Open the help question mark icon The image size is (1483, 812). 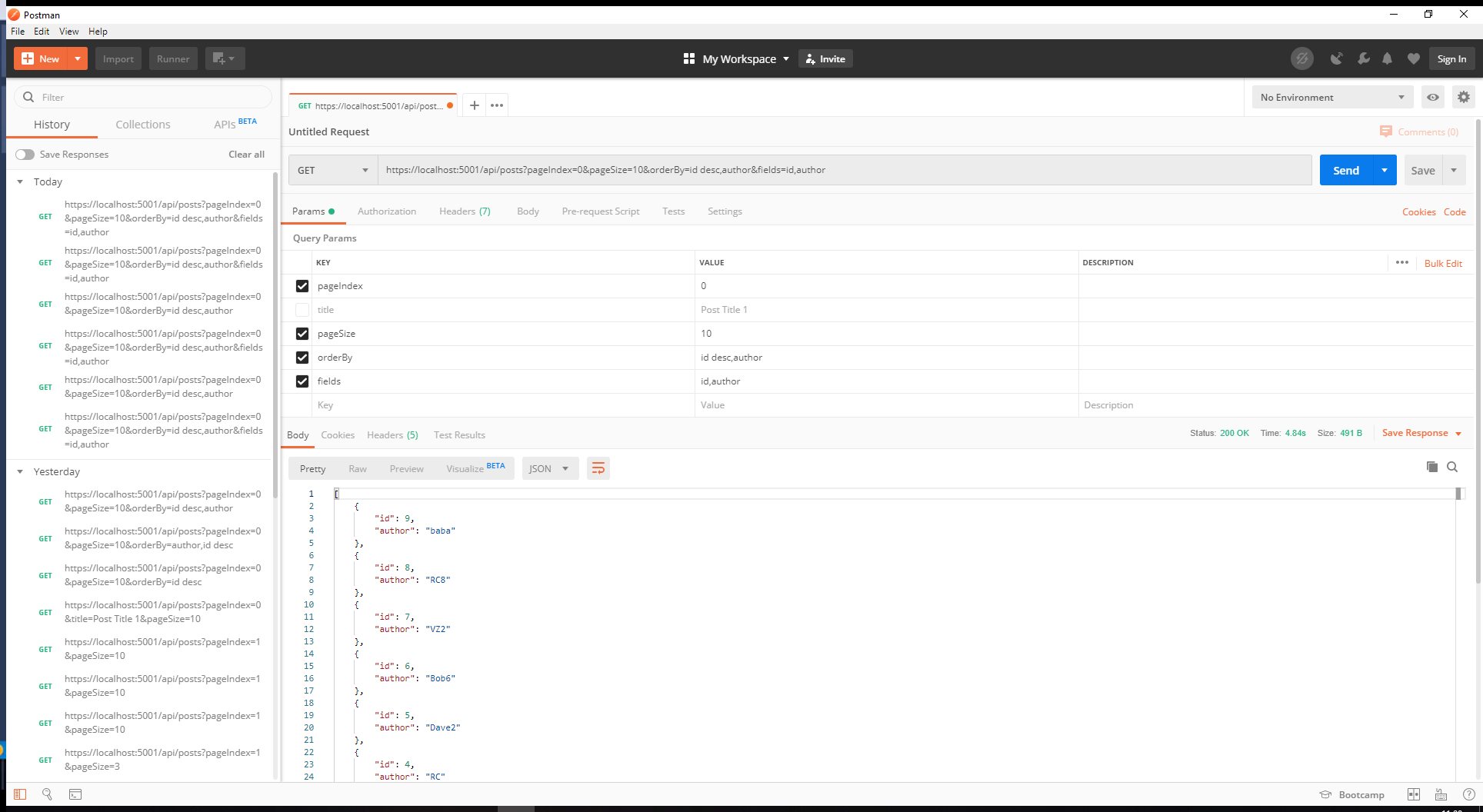point(1468,794)
